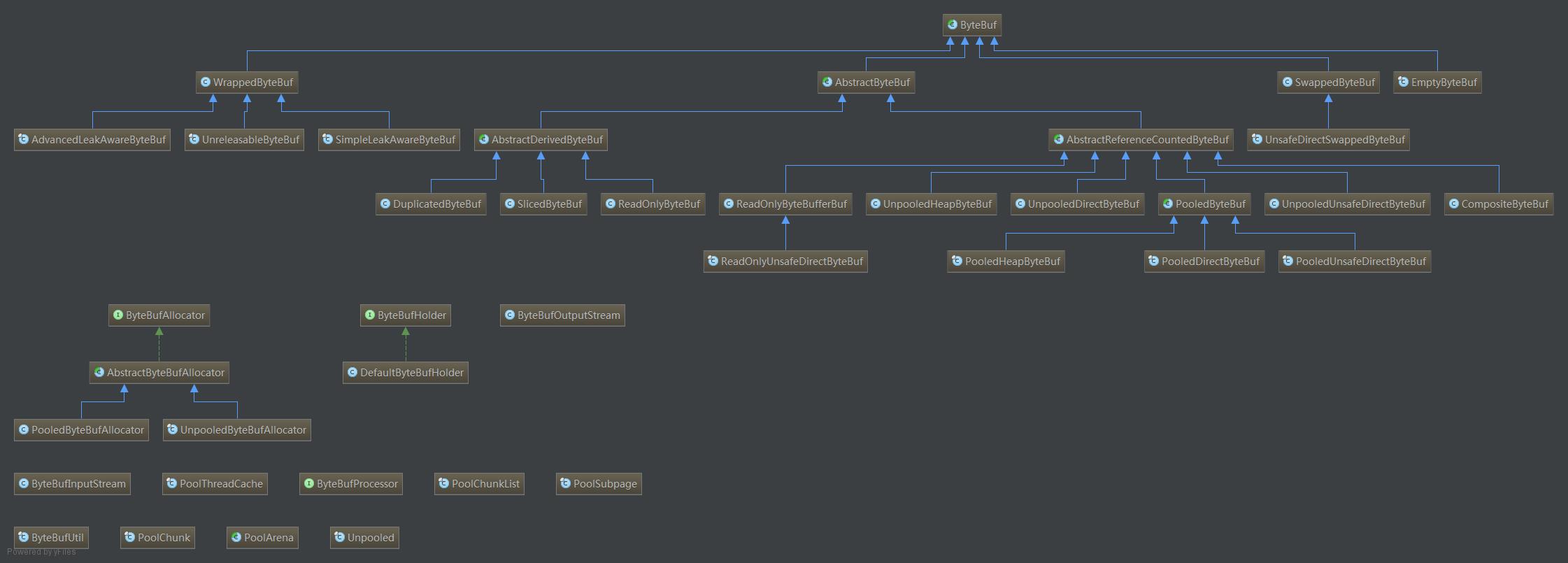Click the ByteBufOutputStream class icon
This screenshot has width=1568, height=563.
point(509,315)
